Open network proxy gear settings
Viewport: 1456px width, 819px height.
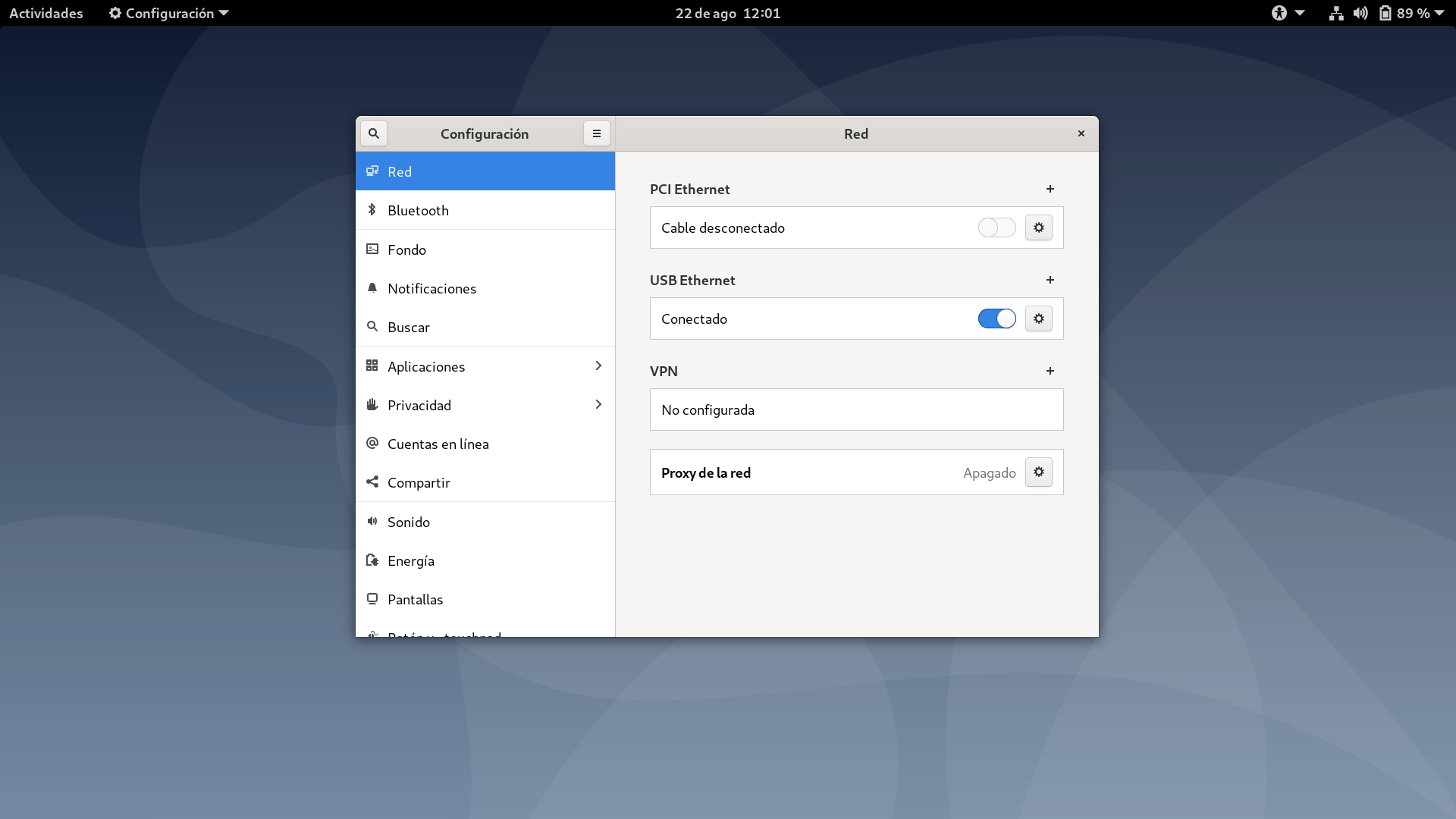(1038, 472)
